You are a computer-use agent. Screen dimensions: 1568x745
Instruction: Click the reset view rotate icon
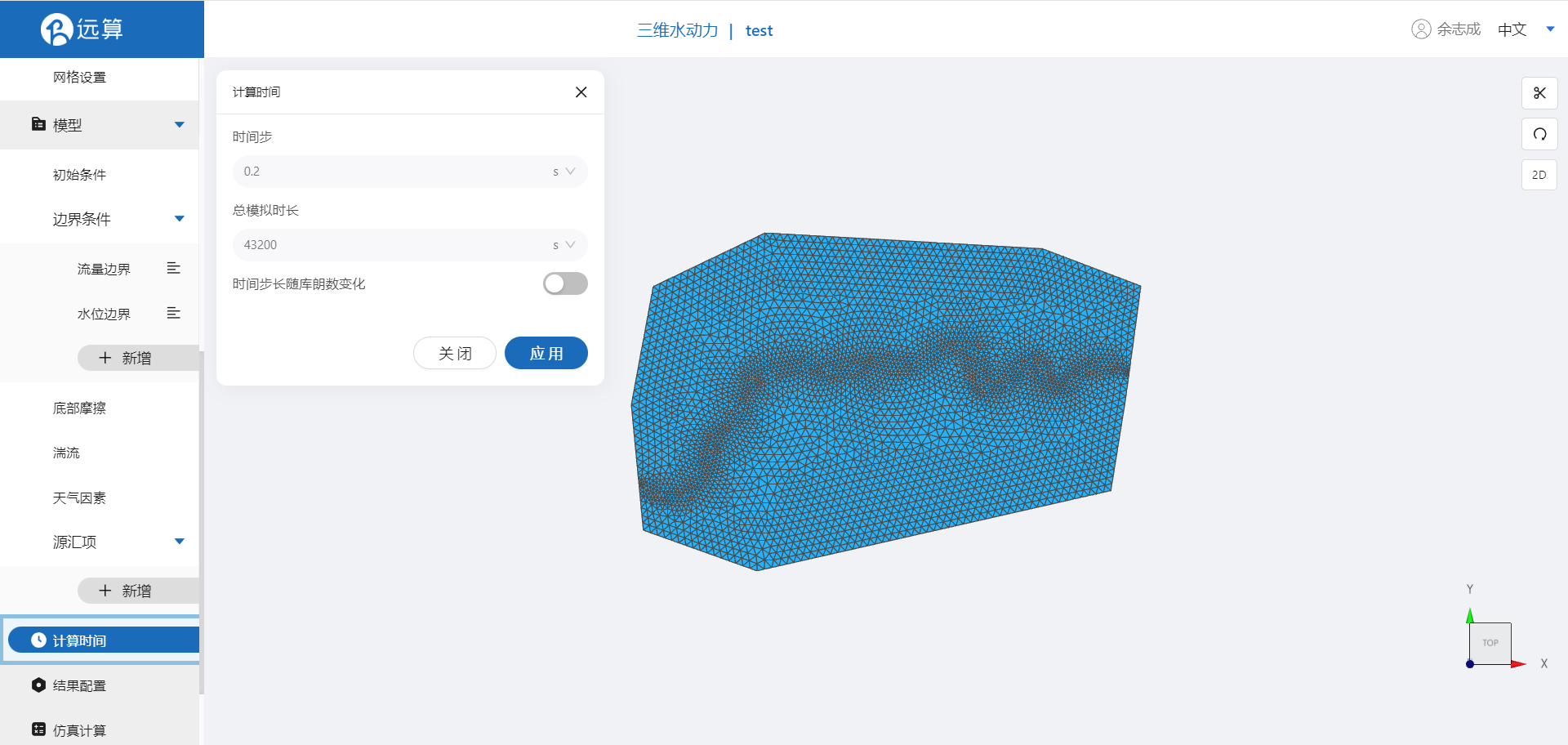(x=1539, y=134)
